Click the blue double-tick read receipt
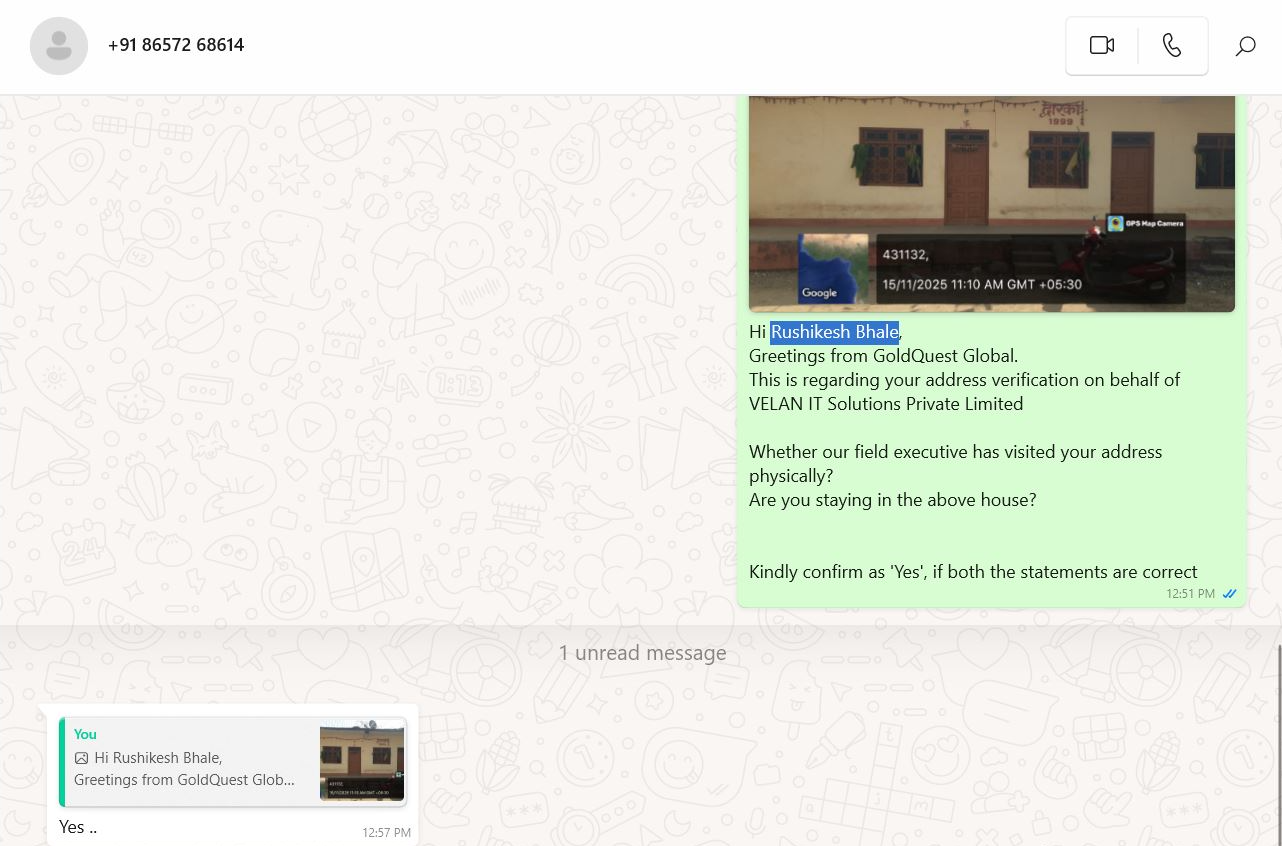 coord(1230,594)
